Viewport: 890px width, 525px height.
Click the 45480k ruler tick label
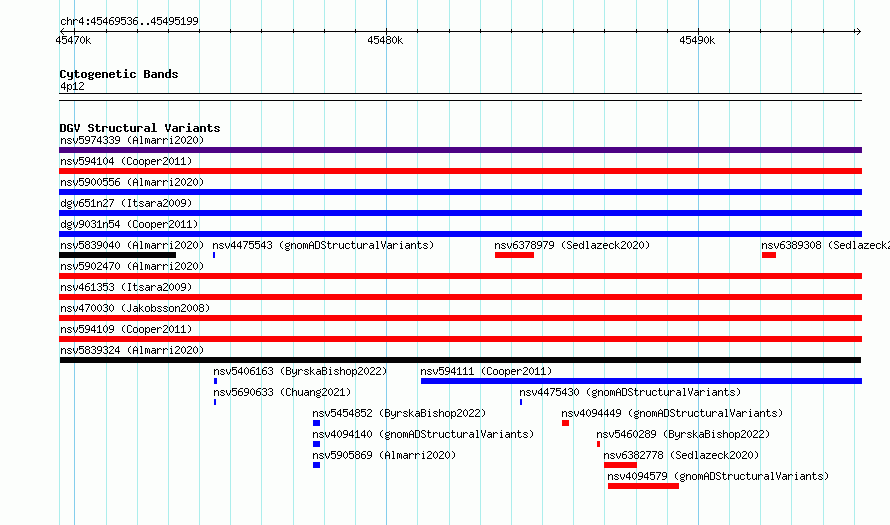pyautogui.click(x=385, y=40)
